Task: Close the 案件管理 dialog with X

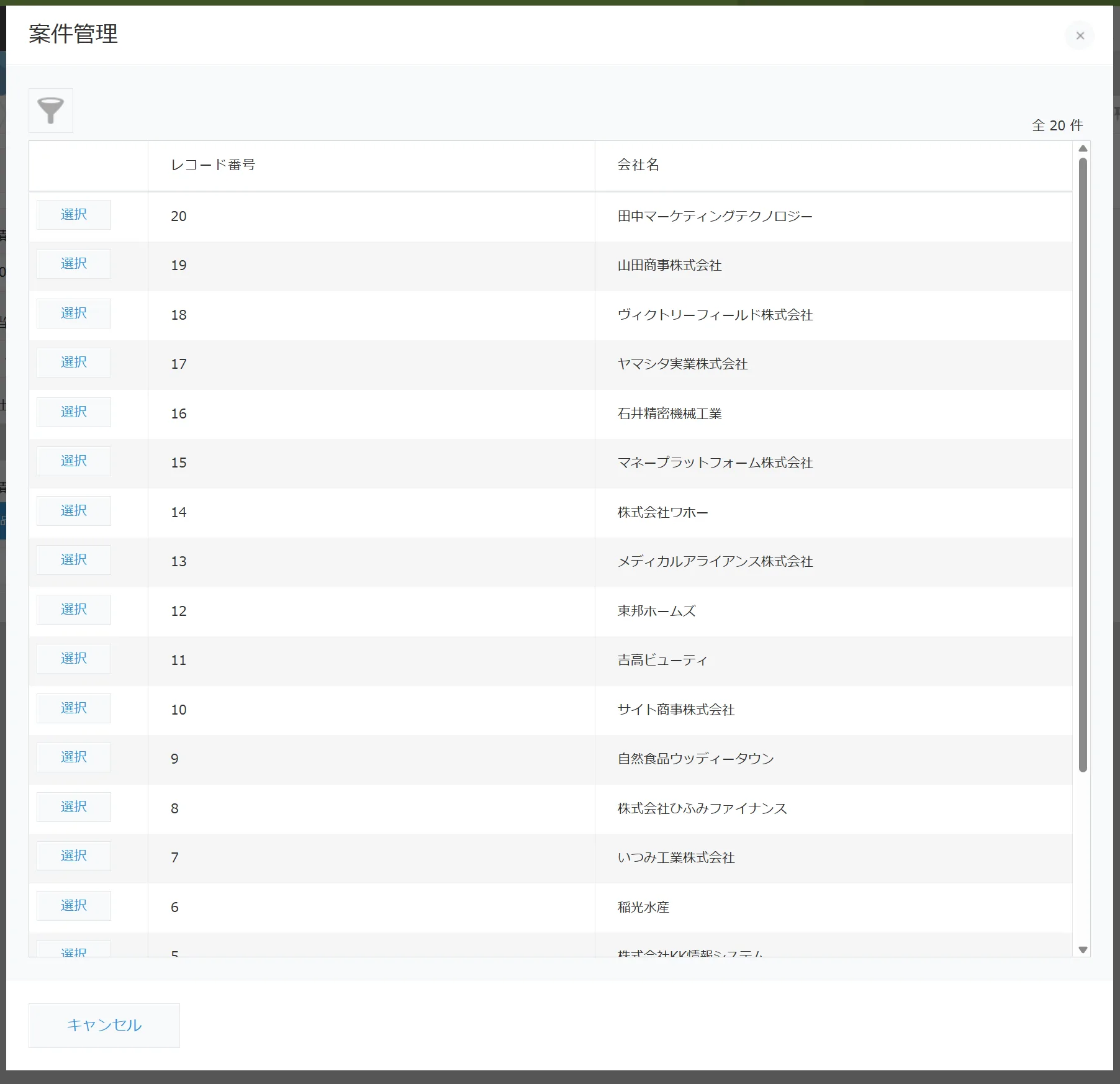Action: 1080,35
